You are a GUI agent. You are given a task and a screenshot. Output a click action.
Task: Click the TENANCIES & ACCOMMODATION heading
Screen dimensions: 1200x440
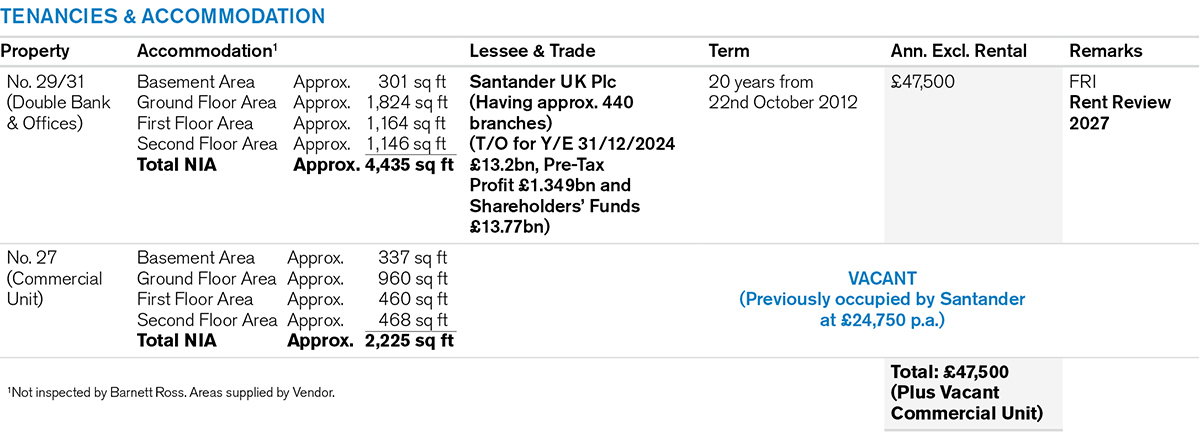pyautogui.click(x=163, y=16)
